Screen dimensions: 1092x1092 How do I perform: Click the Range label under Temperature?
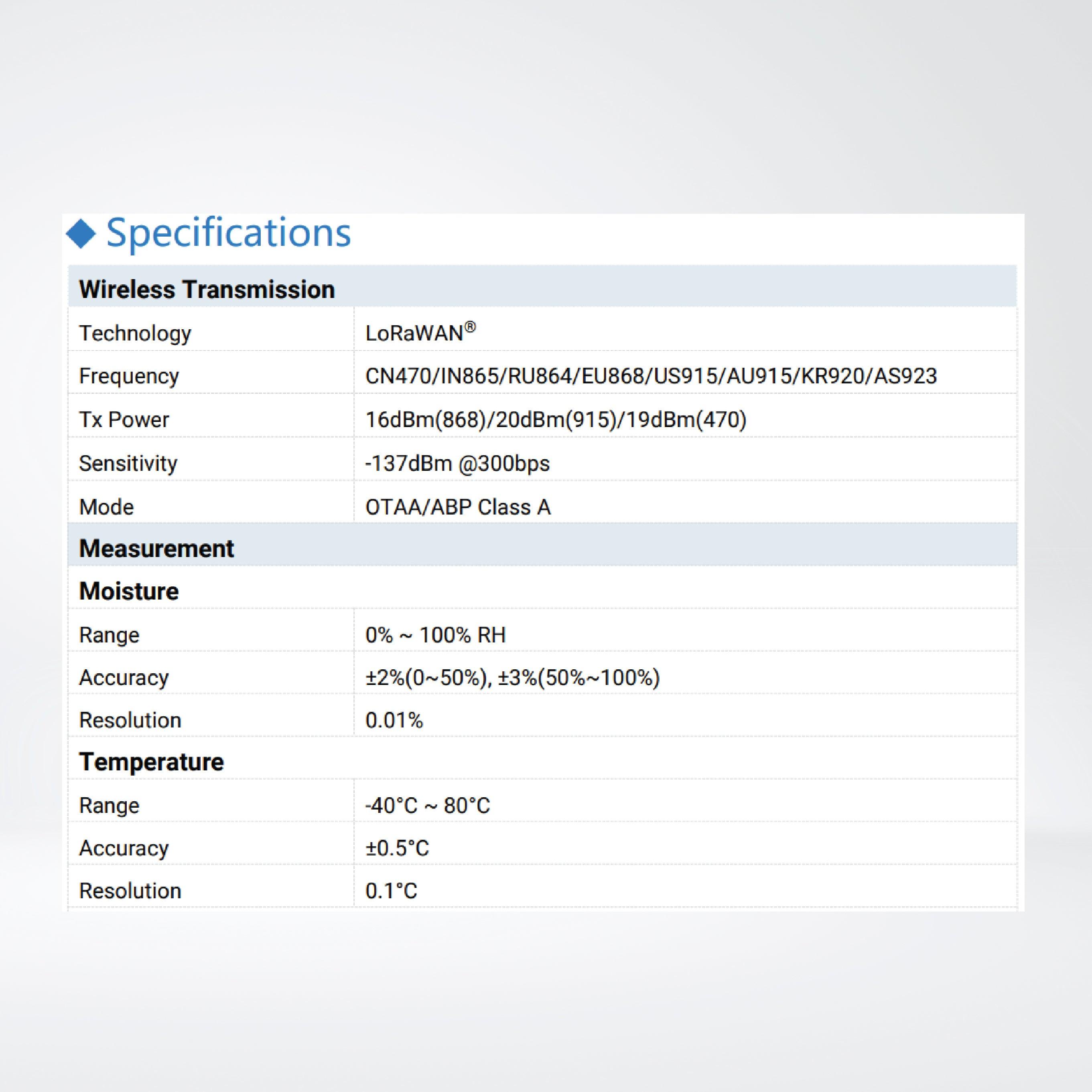[109, 805]
